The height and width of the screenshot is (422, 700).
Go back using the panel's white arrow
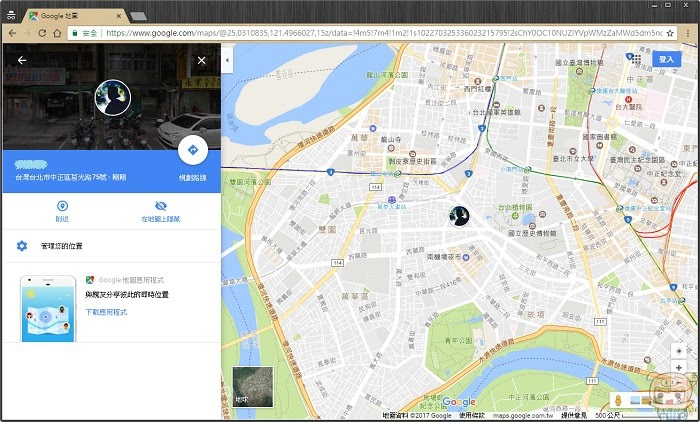(21, 60)
